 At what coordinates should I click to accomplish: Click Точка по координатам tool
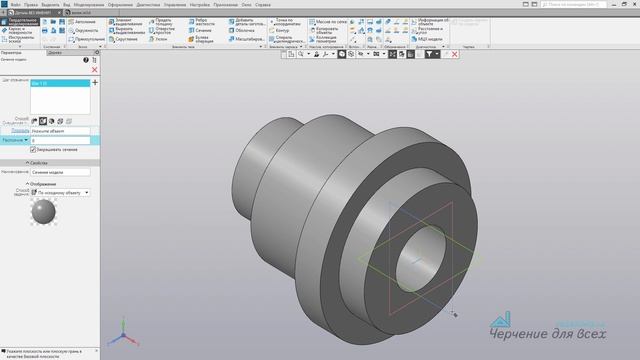(285, 22)
